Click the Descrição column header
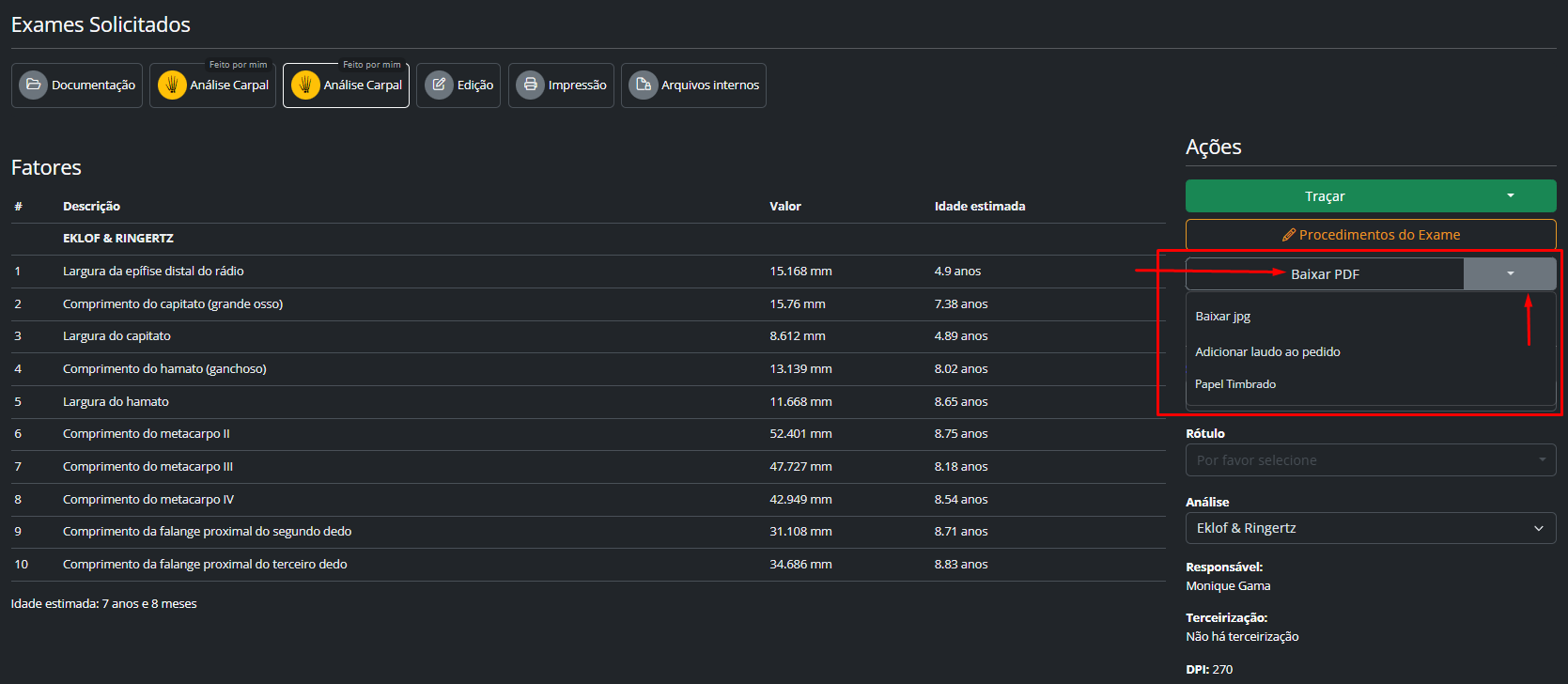 (91, 207)
